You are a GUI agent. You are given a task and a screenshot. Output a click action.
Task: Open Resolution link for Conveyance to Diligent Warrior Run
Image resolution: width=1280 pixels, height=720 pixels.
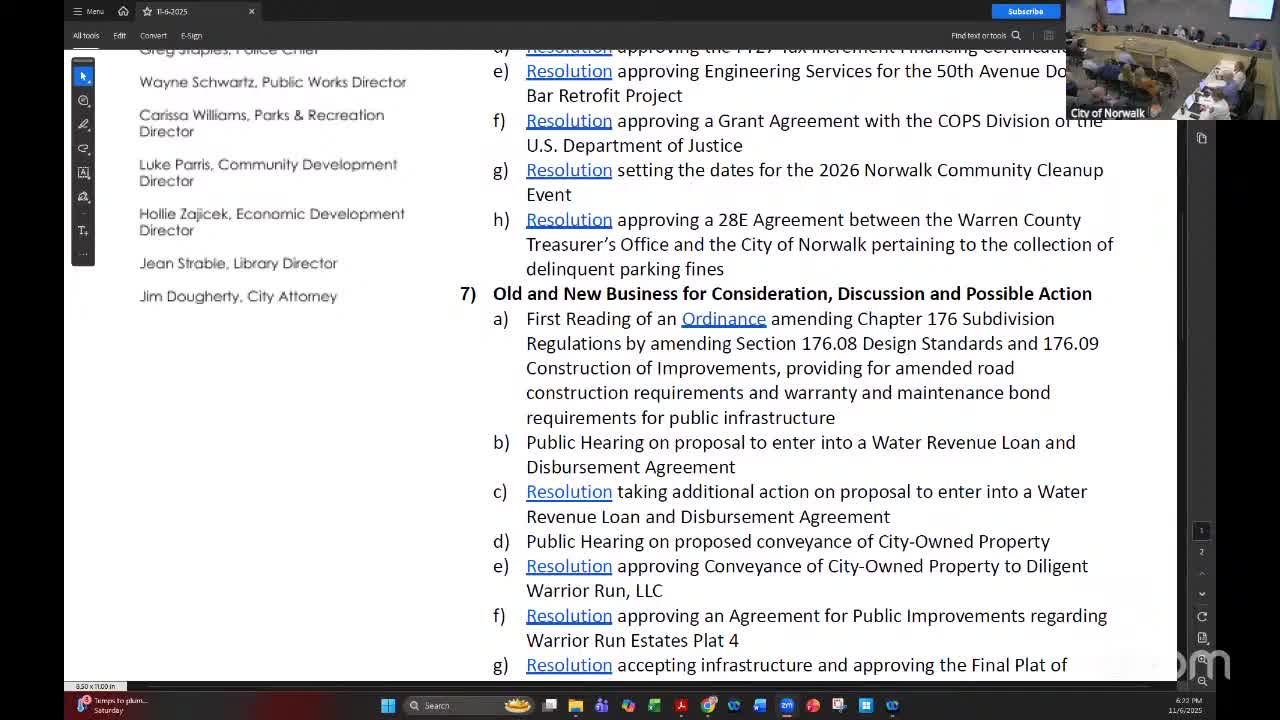coord(569,566)
